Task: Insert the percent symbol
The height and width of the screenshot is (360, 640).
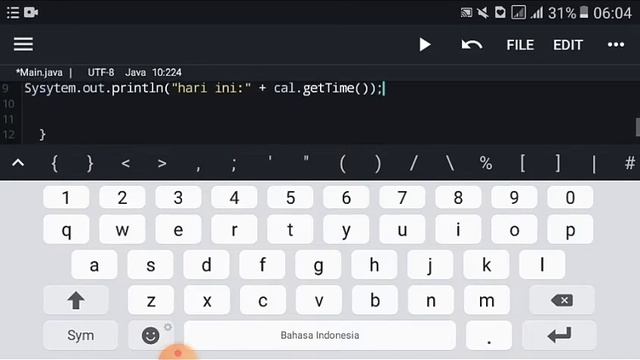Action: 486,164
